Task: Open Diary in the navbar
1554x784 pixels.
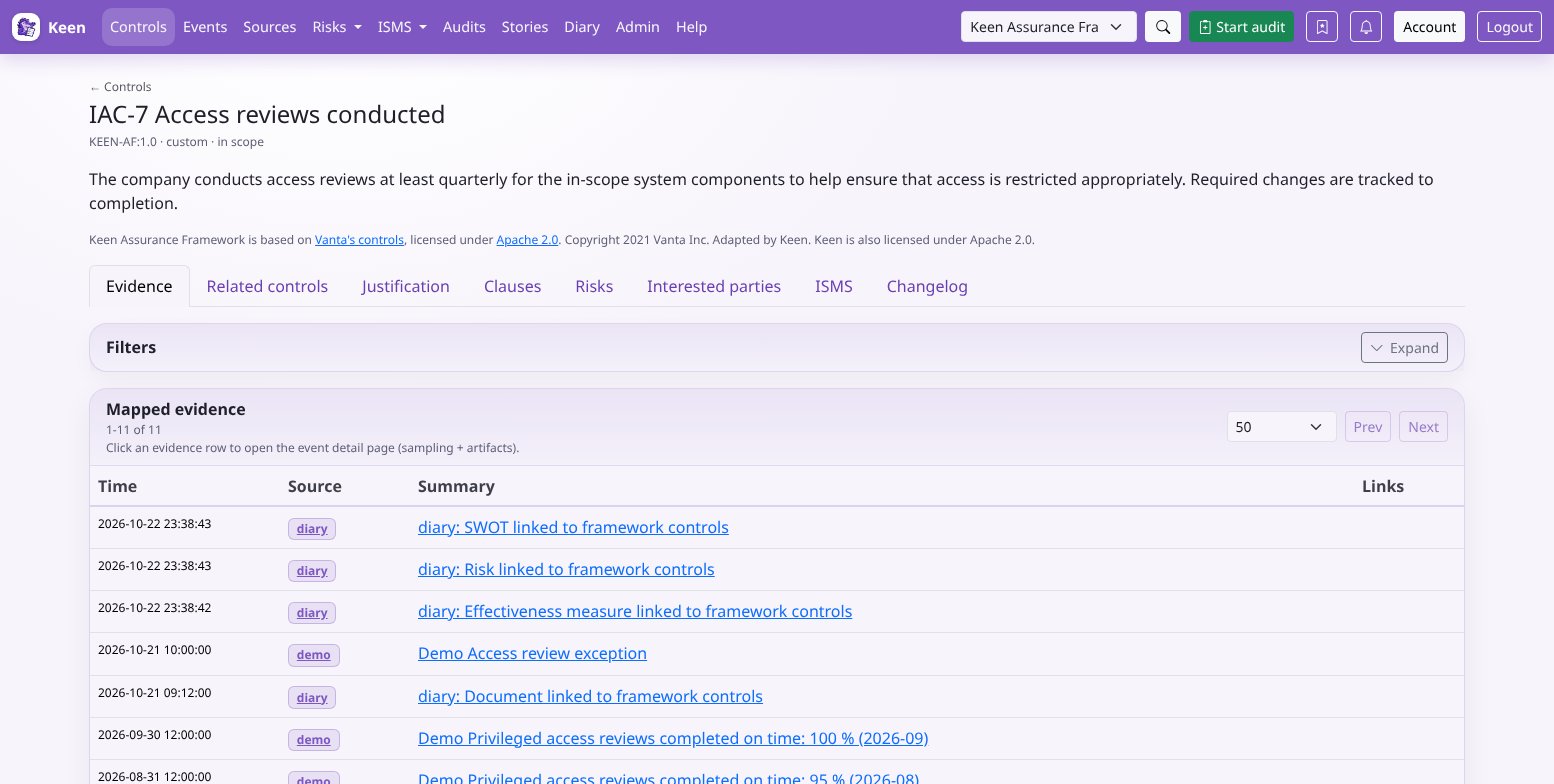Action: coord(582,27)
